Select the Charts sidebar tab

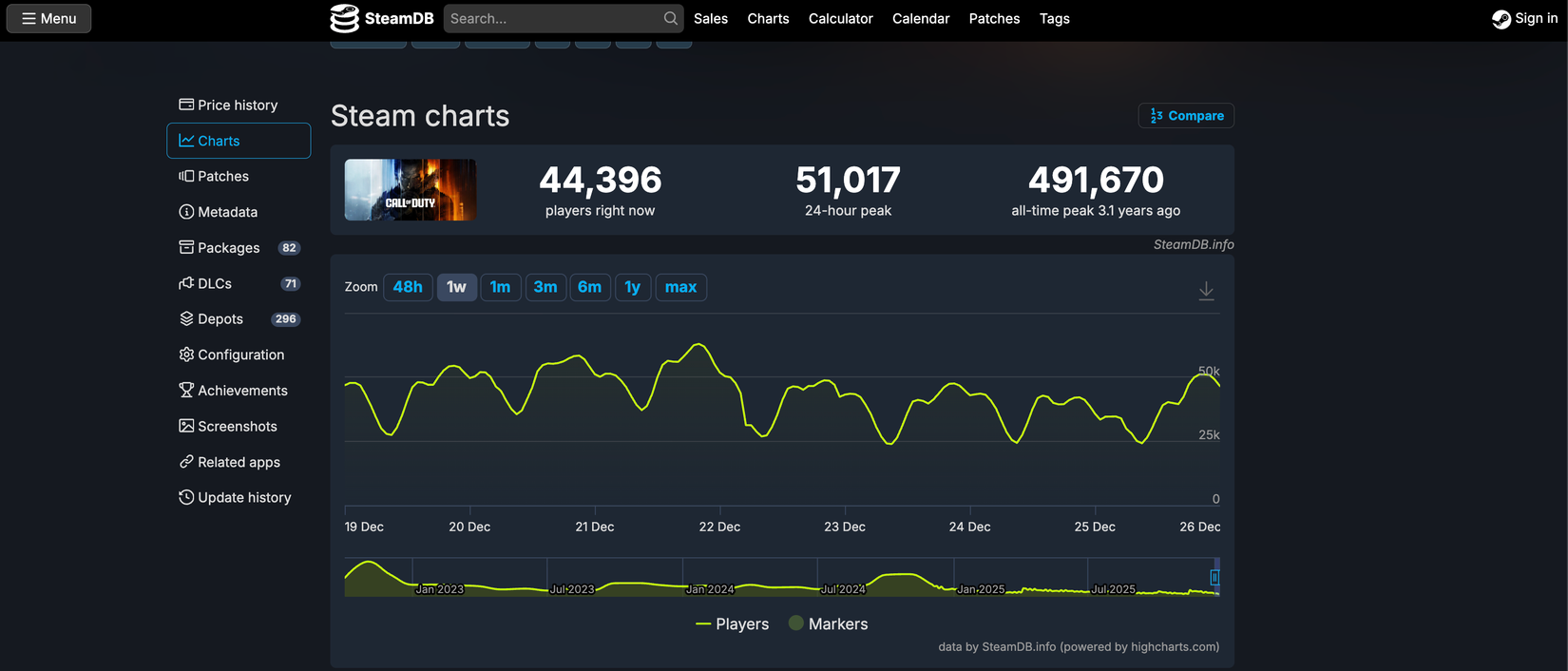pyautogui.click(x=239, y=141)
